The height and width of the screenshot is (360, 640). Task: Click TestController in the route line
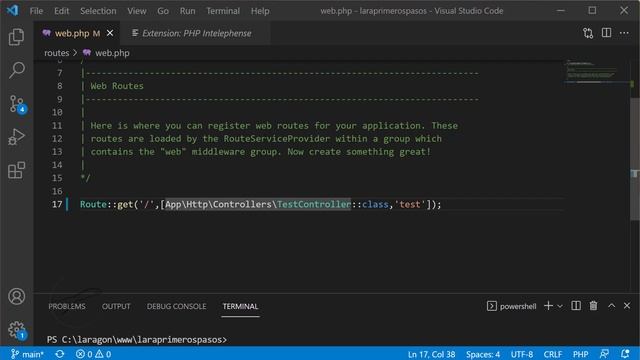[x=313, y=204]
